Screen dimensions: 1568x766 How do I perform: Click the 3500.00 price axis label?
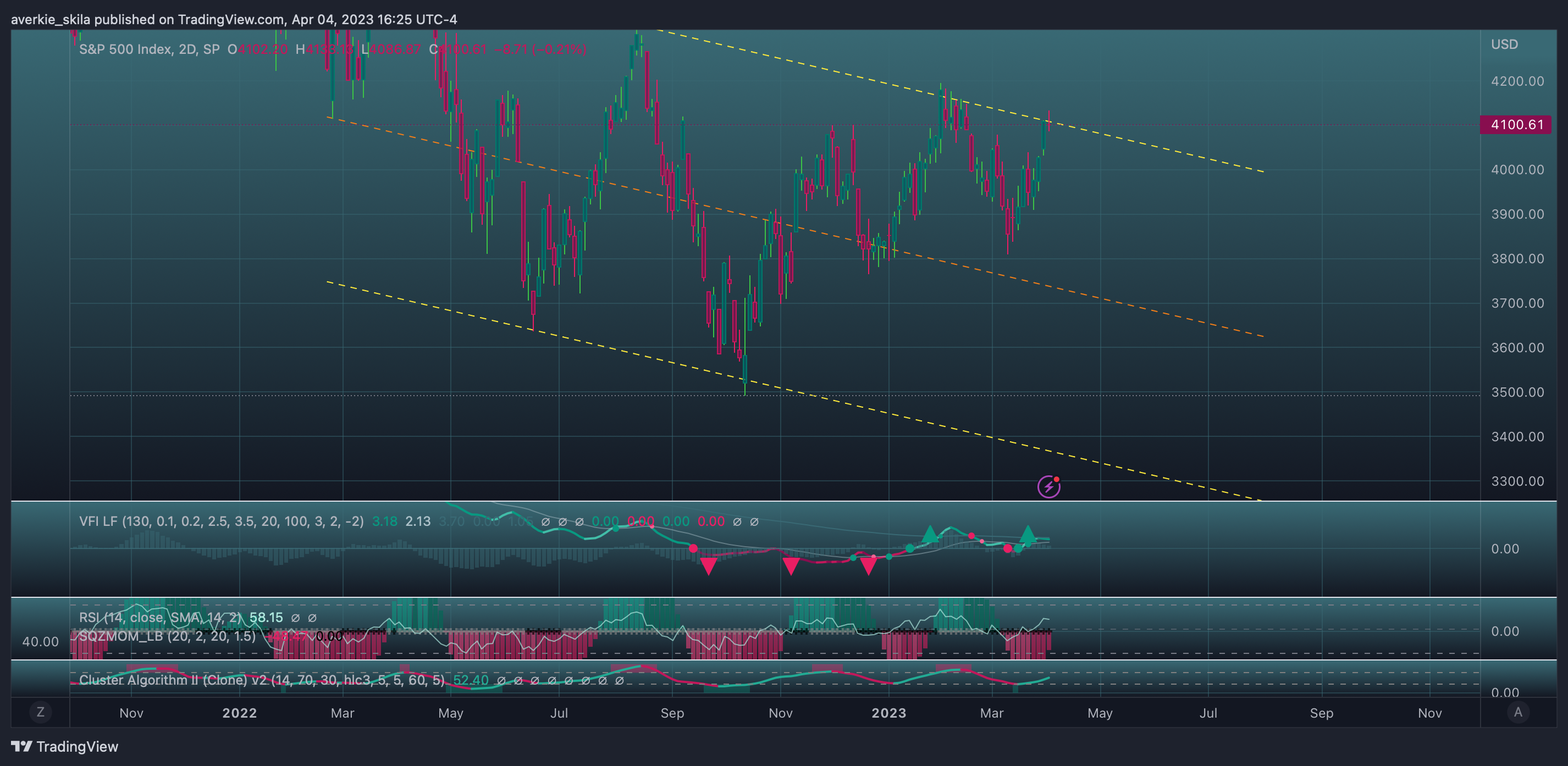pos(1517,392)
